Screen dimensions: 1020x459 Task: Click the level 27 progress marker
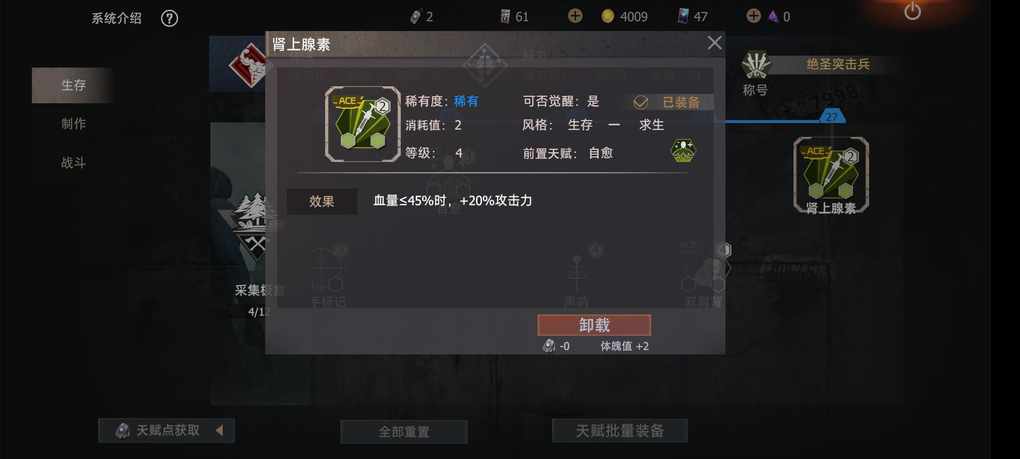pyautogui.click(x=831, y=117)
